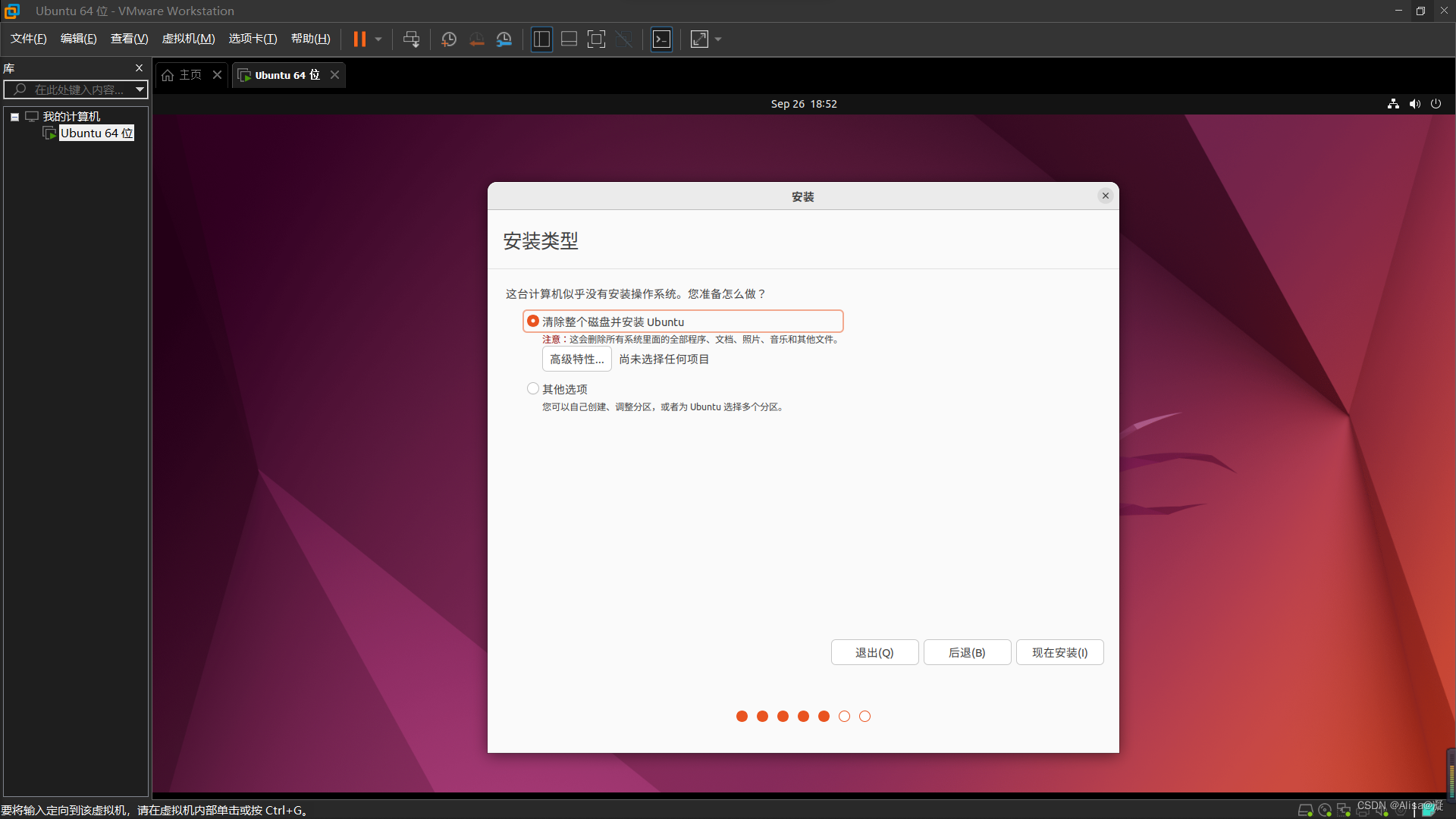This screenshot has height=819, width=1456.
Task: Open the snapshot manager icon
Action: coord(504,39)
